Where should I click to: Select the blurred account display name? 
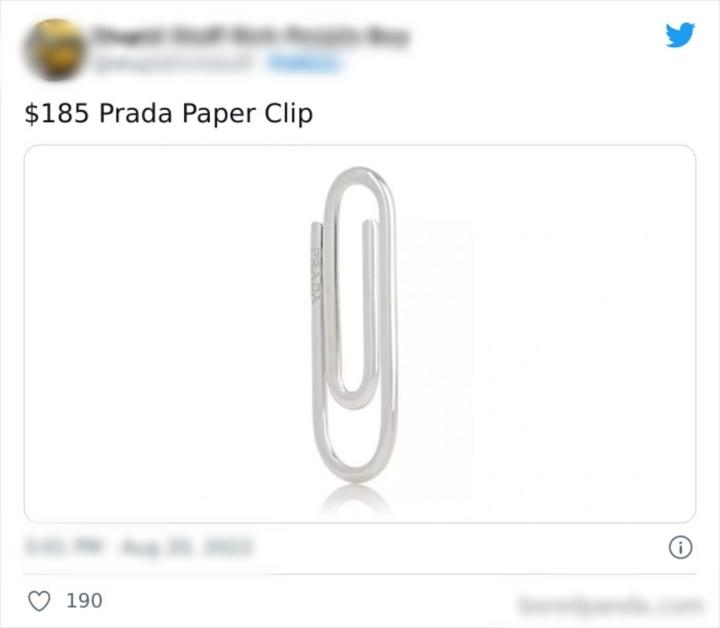pos(251,36)
